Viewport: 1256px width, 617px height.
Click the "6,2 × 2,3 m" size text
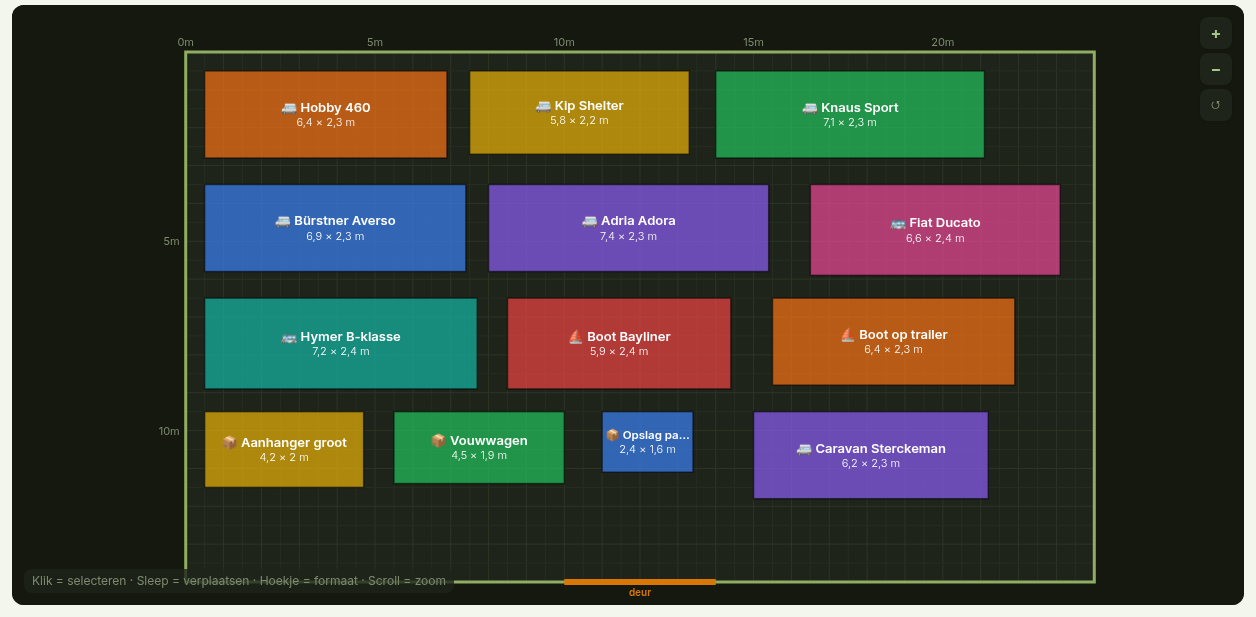tap(871, 464)
